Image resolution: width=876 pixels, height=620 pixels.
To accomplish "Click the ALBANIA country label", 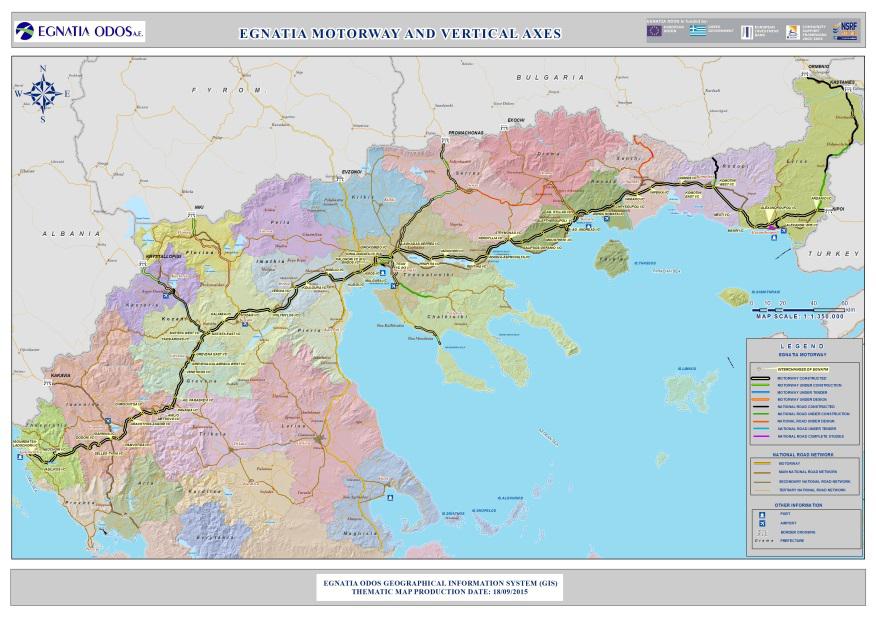I will tap(71, 232).
